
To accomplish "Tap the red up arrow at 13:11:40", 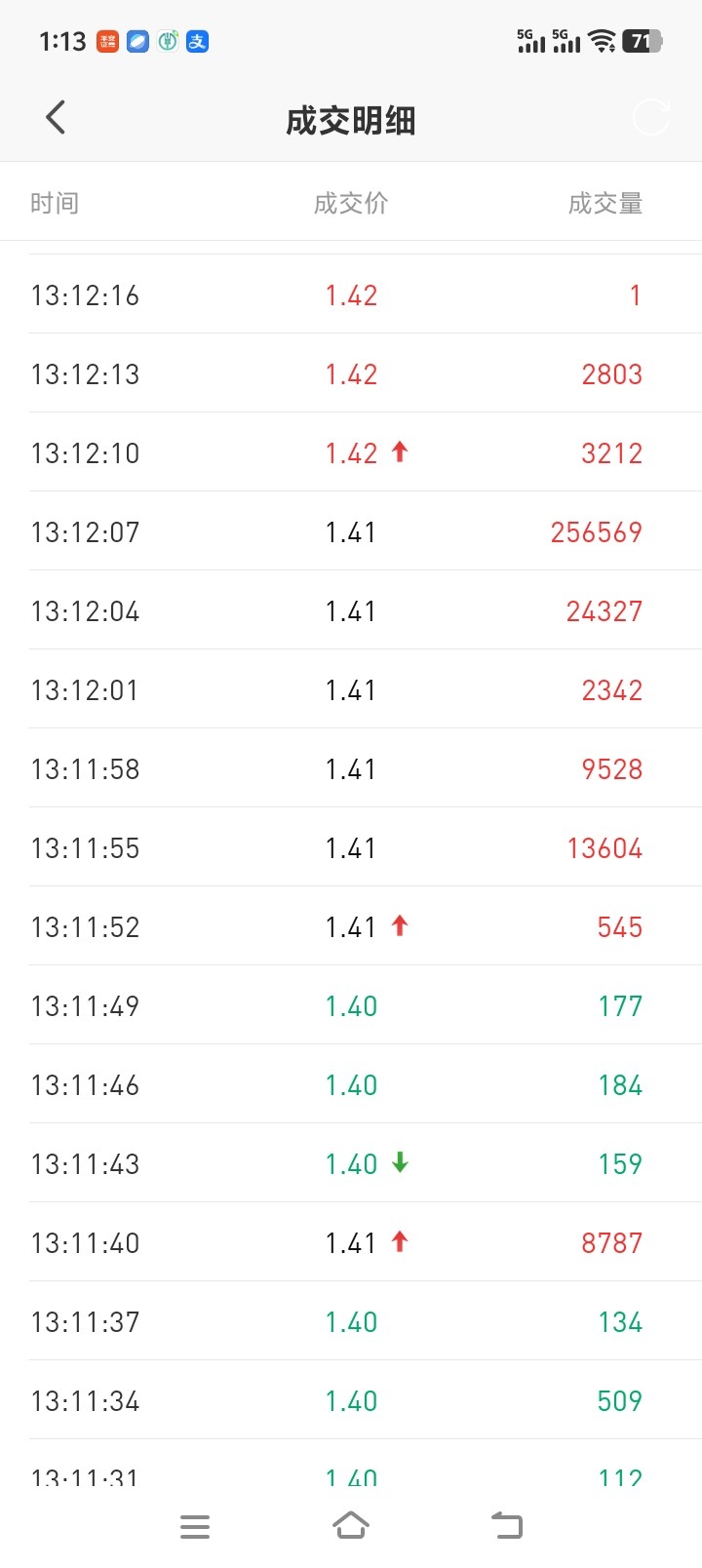I will pos(400,1241).
